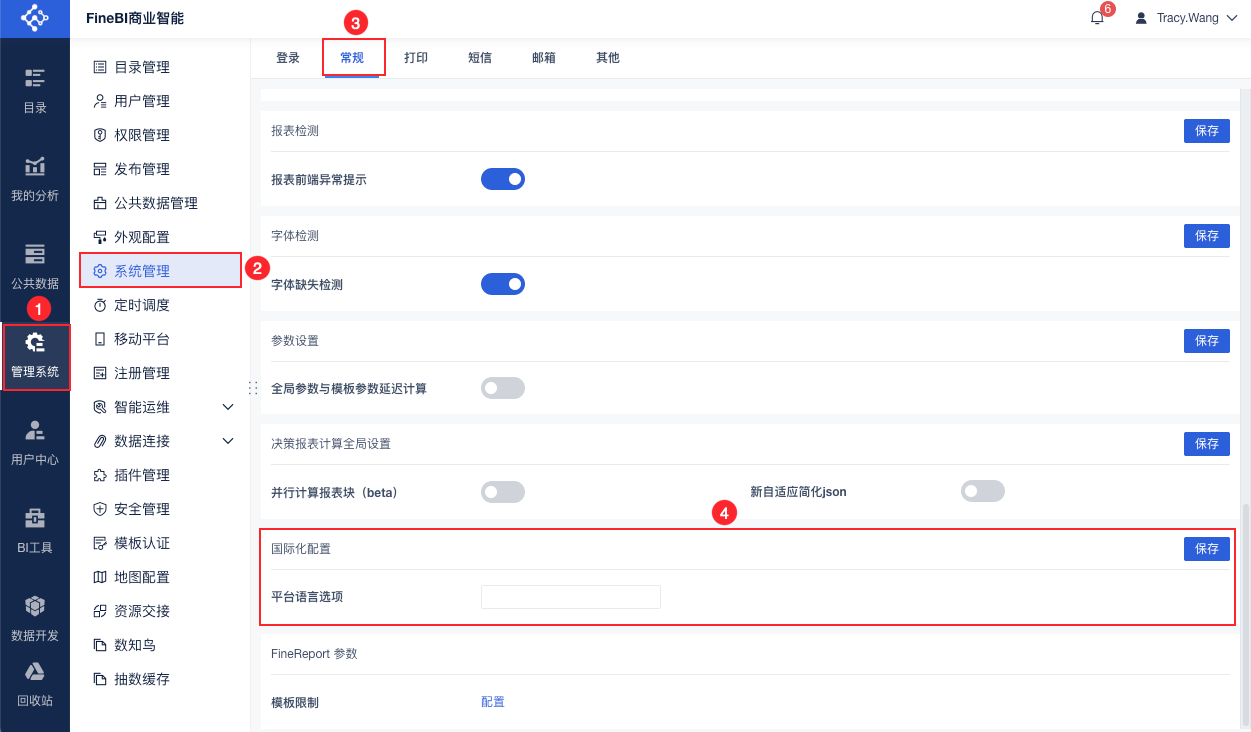Expand the 数据连接 submenu arrow
The width and height of the screenshot is (1251, 732).
point(228,441)
